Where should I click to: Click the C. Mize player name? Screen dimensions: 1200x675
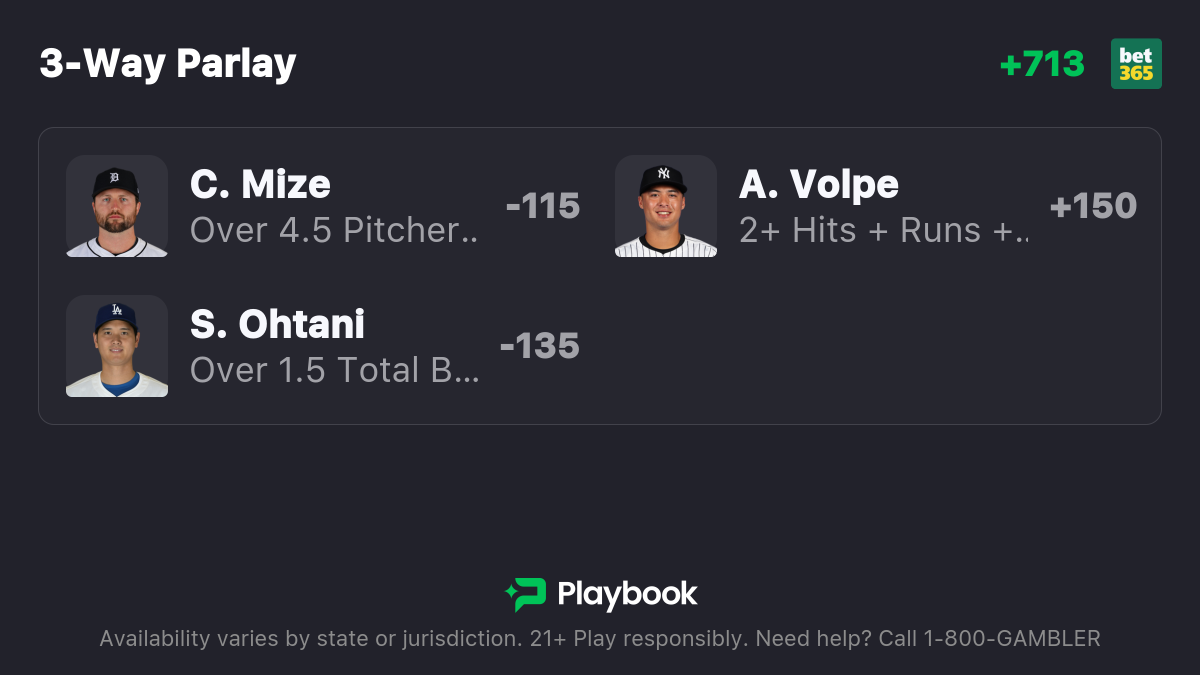(x=260, y=185)
